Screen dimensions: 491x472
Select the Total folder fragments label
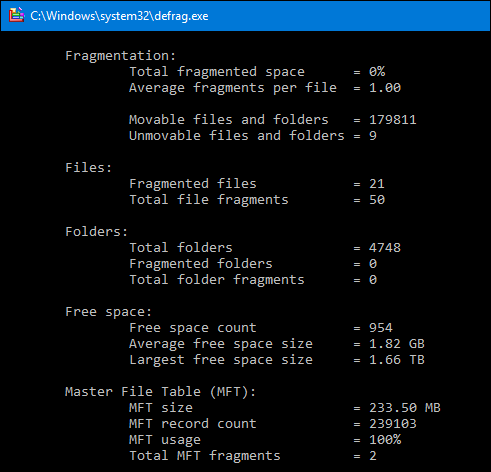(x=217, y=280)
